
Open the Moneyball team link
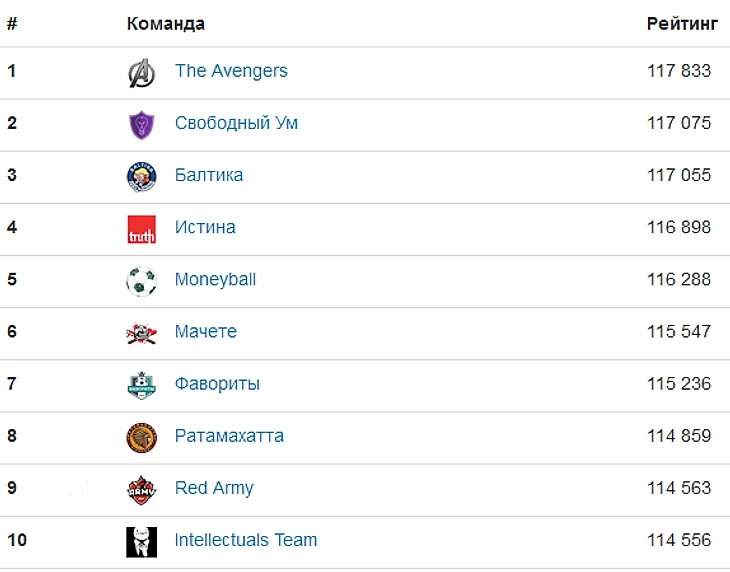[x=215, y=279]
